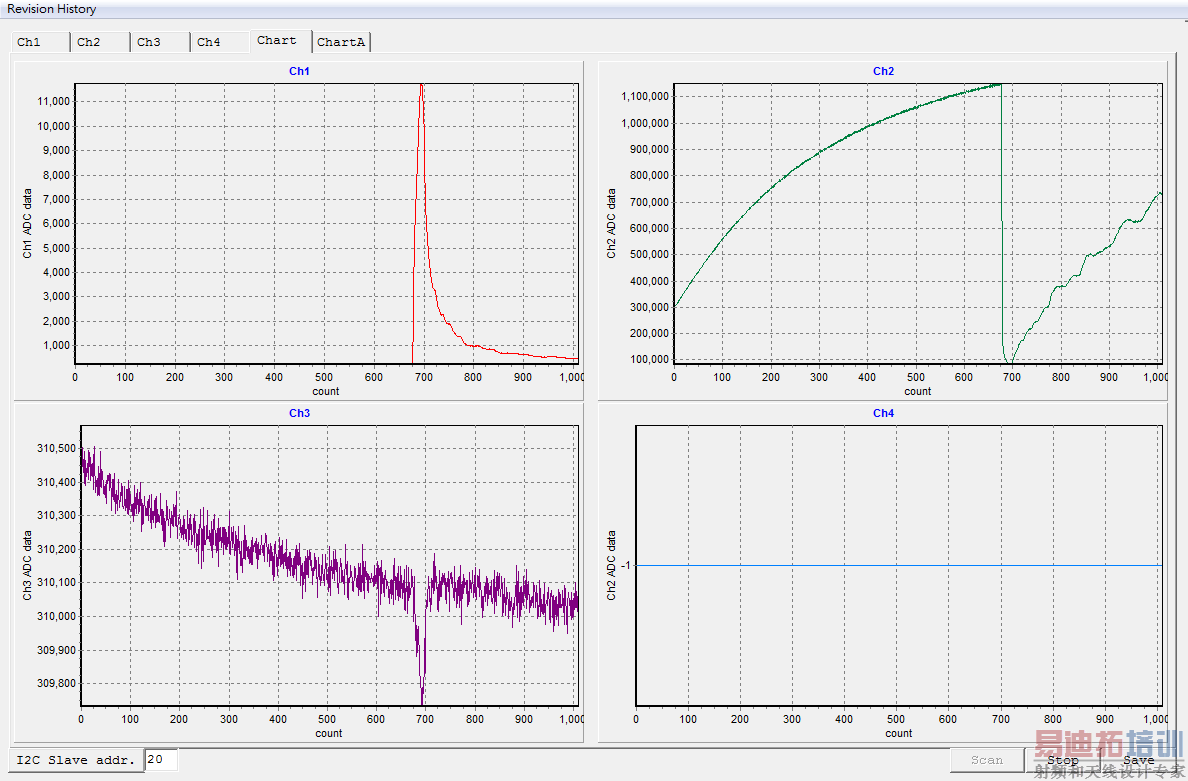The height and width of the screenshot is (781, 1188).
Task: Click the Ch1 chart title
Action: [x=299, y=71]
